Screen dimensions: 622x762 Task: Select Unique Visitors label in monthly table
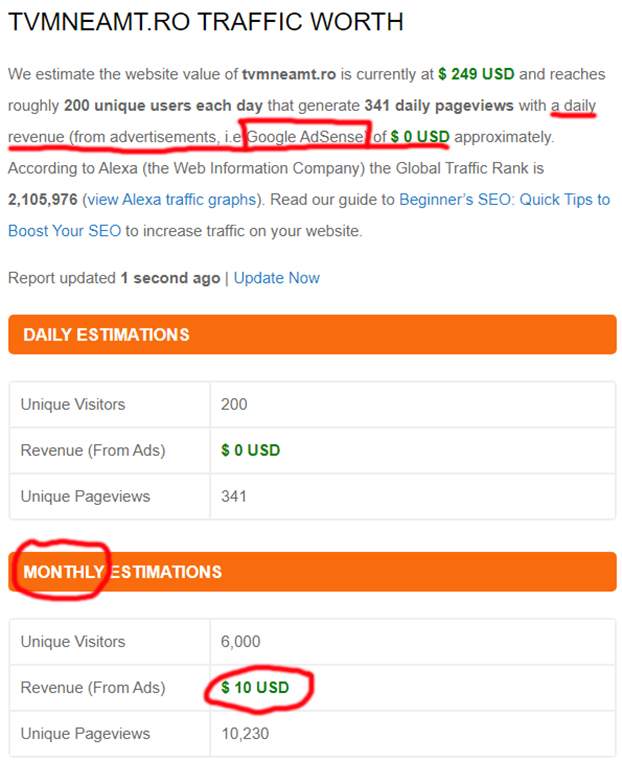point(73,641)
